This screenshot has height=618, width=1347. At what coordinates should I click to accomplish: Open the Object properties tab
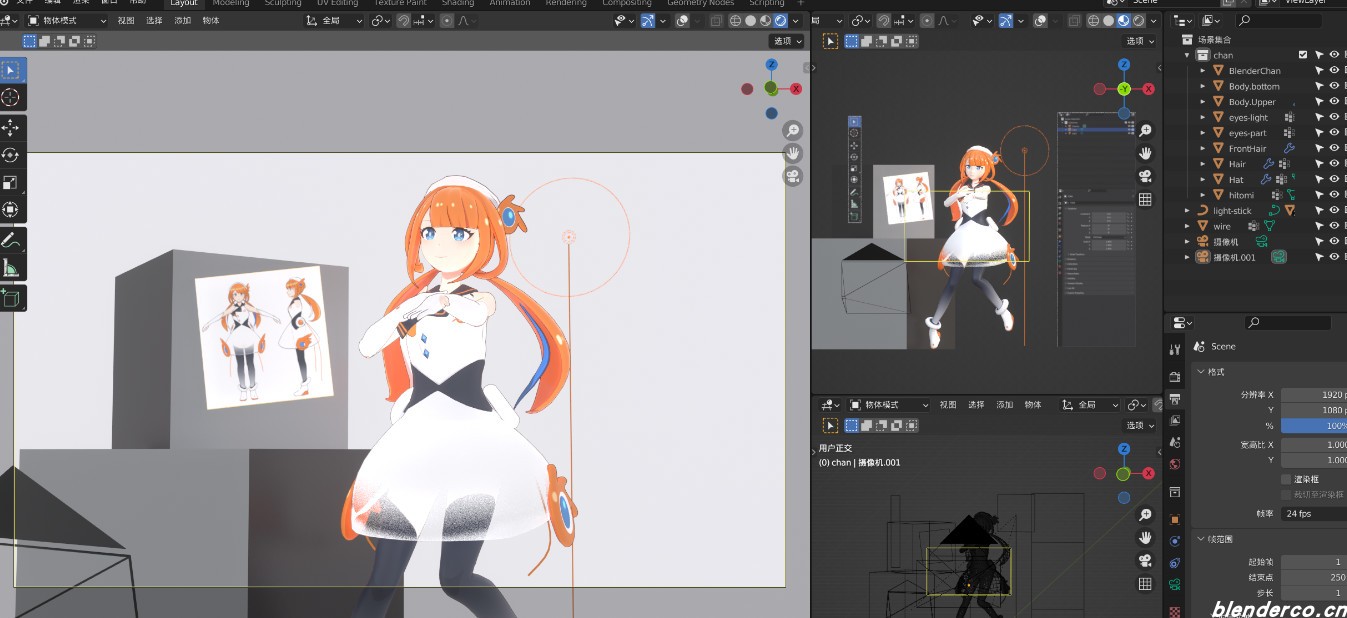1175,519
